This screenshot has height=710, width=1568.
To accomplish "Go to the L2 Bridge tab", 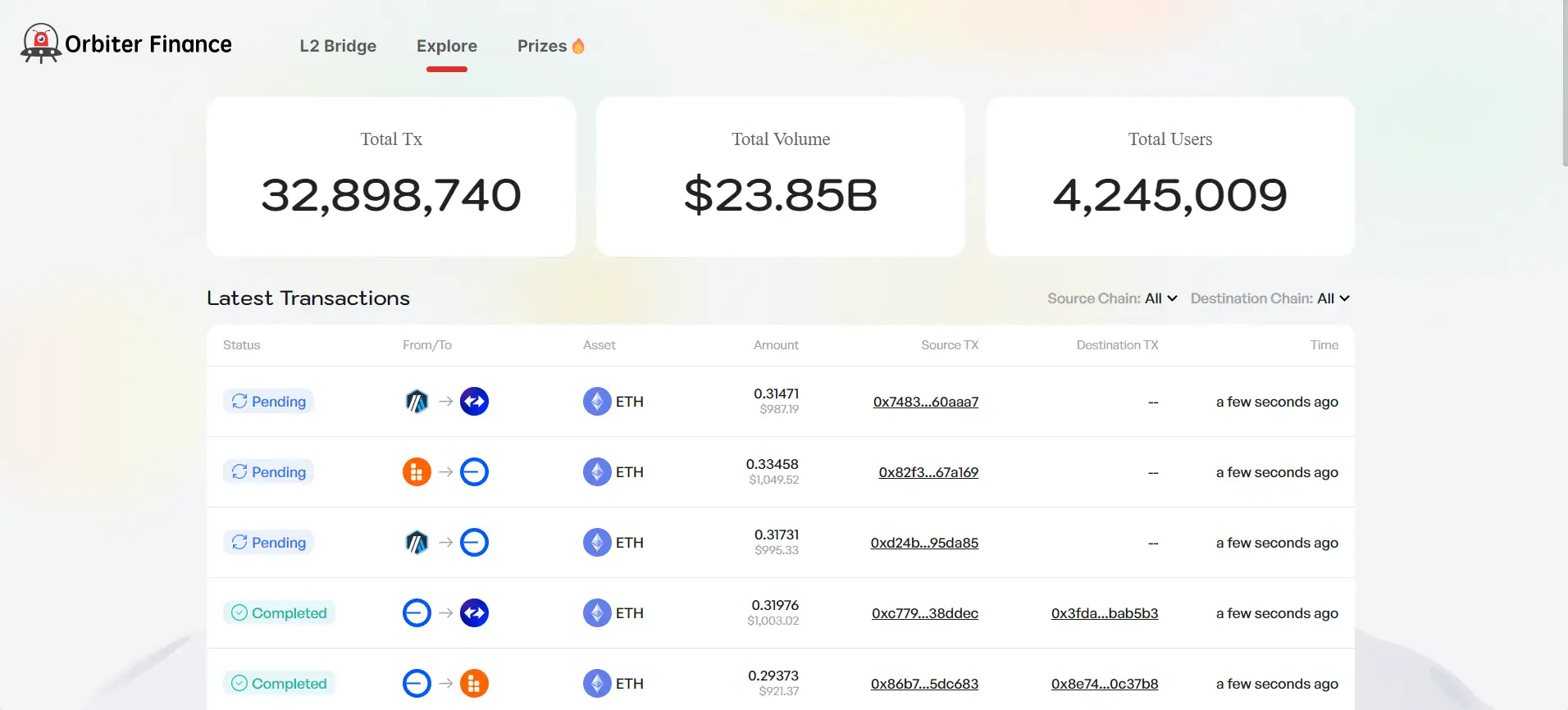I will coord(338,46).
